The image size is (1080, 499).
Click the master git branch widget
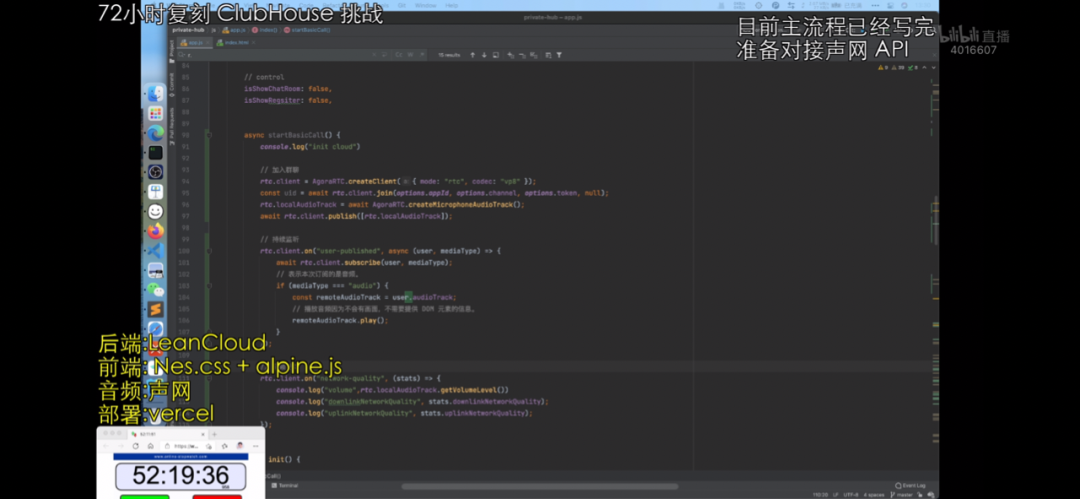(901, 495)
